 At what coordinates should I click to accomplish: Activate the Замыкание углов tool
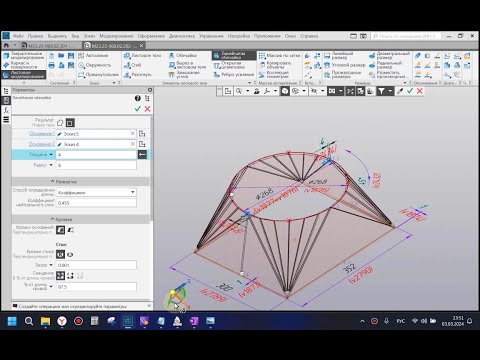[184, 75]
